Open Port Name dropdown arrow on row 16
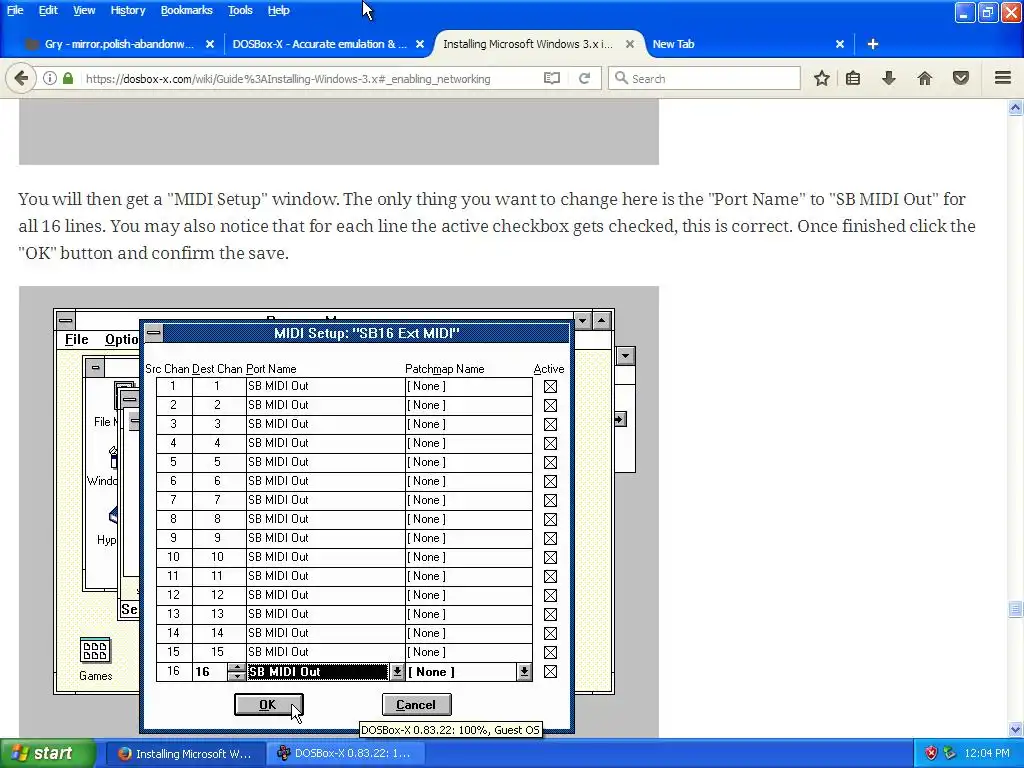Viewport: 1024px width, 768px height. click(x=396, y=671)
